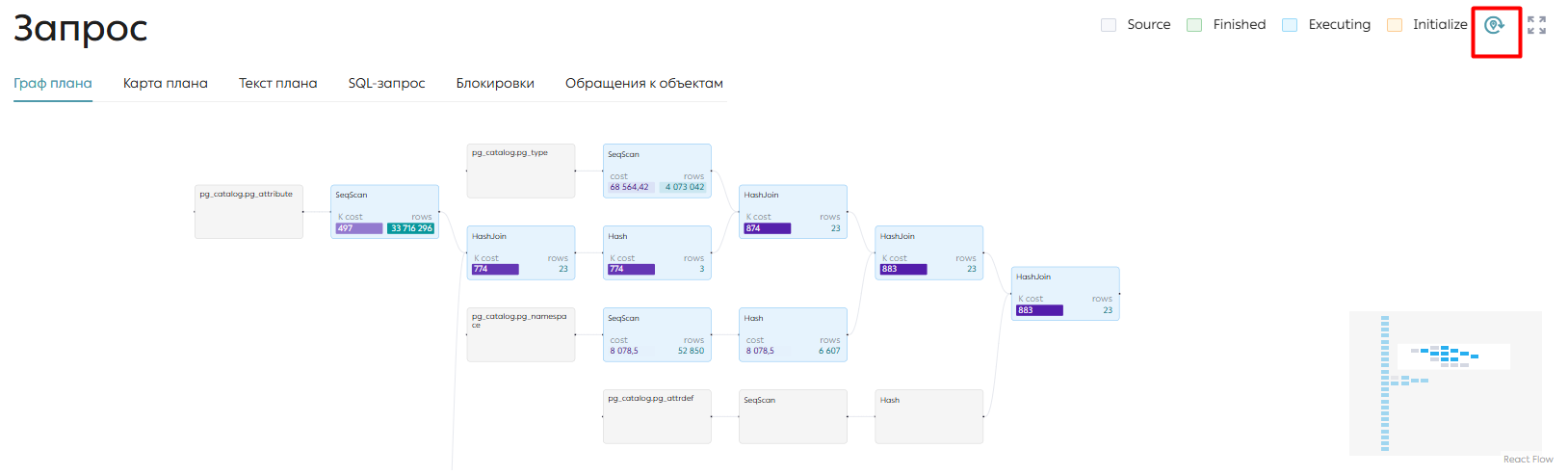The width and height of the screenshot is (1568, 475).
Task: Open the Карта плана tab
Action: point(166,83)
